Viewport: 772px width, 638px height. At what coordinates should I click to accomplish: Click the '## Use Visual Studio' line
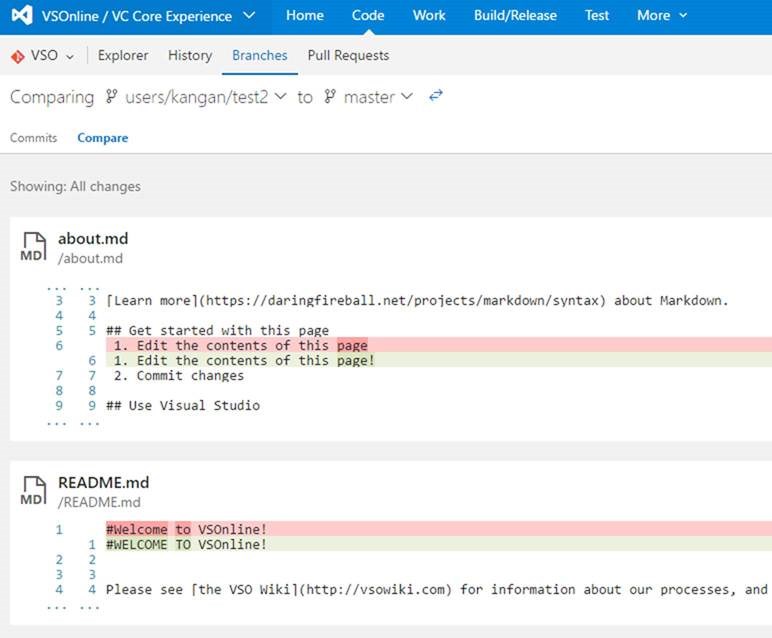(x=183, y=406)
